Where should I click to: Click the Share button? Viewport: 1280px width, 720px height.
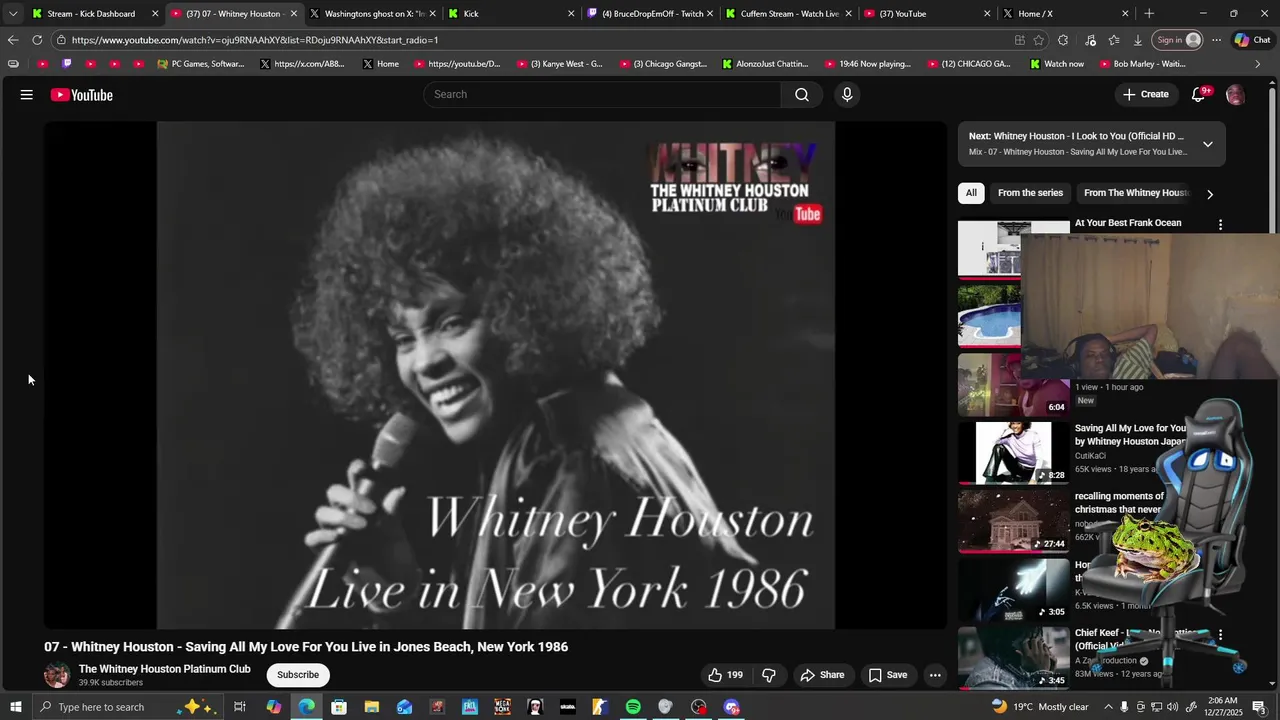[x=823, y=675]
